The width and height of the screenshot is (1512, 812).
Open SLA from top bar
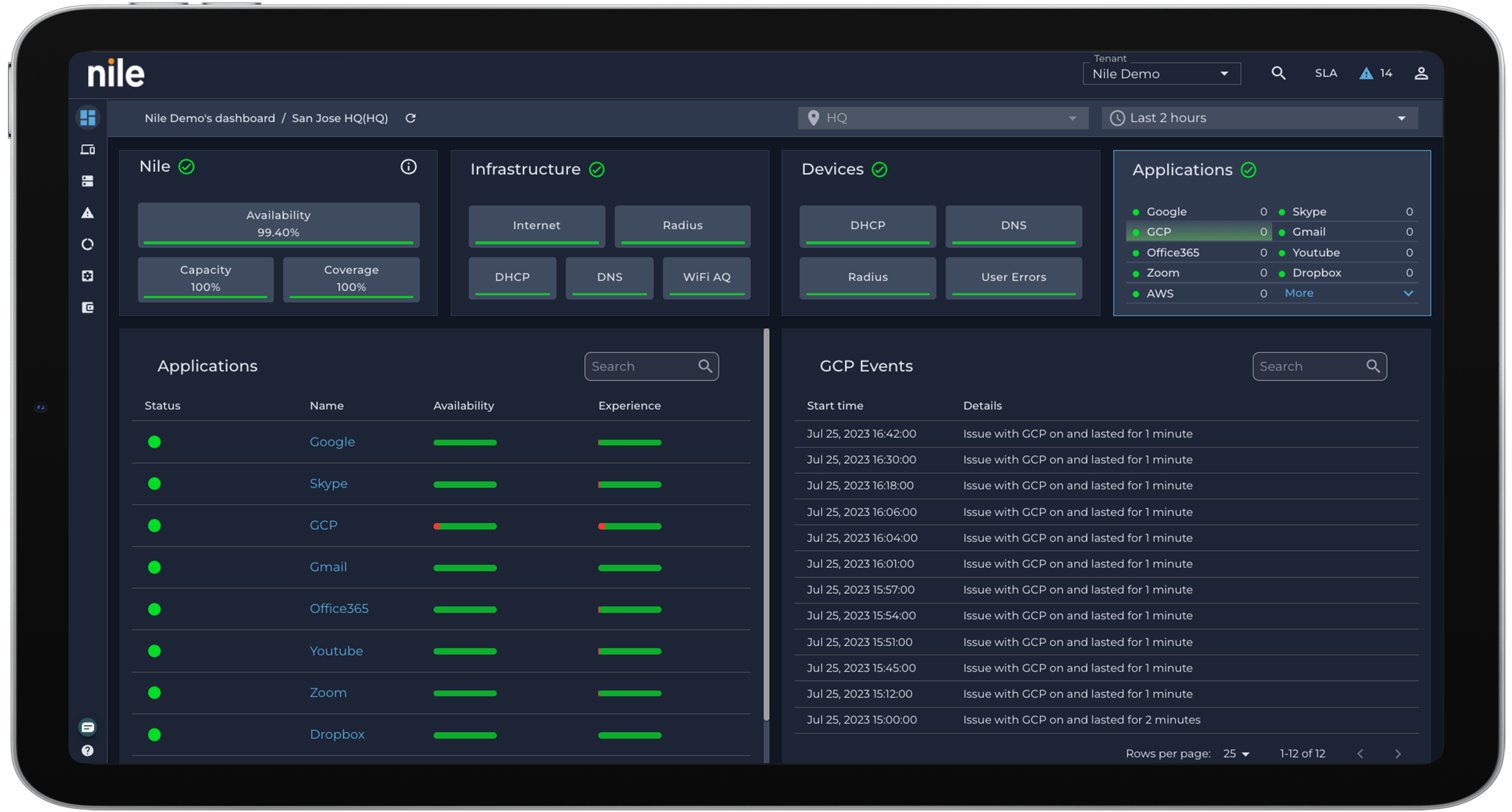[x=1325, y=73]
